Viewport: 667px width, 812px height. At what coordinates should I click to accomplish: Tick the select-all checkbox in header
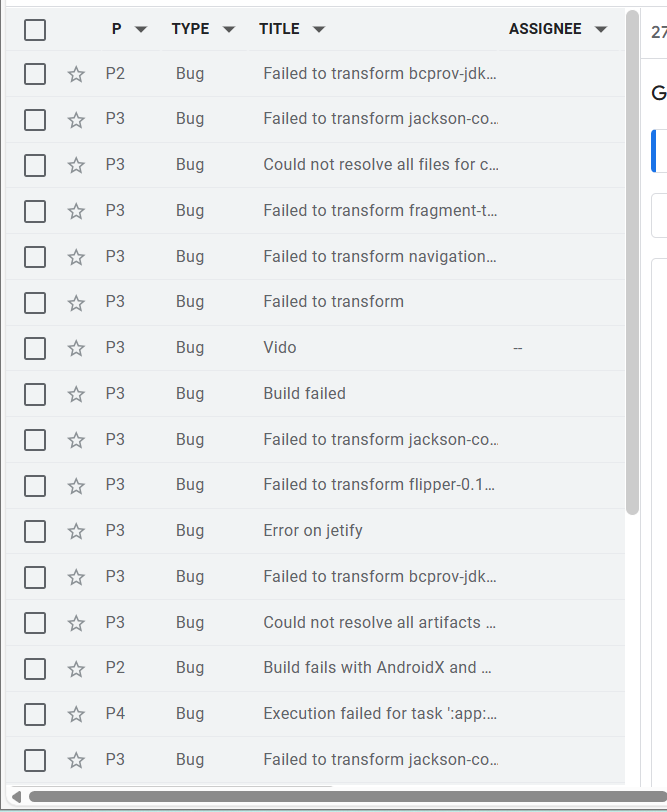[35, 30]
